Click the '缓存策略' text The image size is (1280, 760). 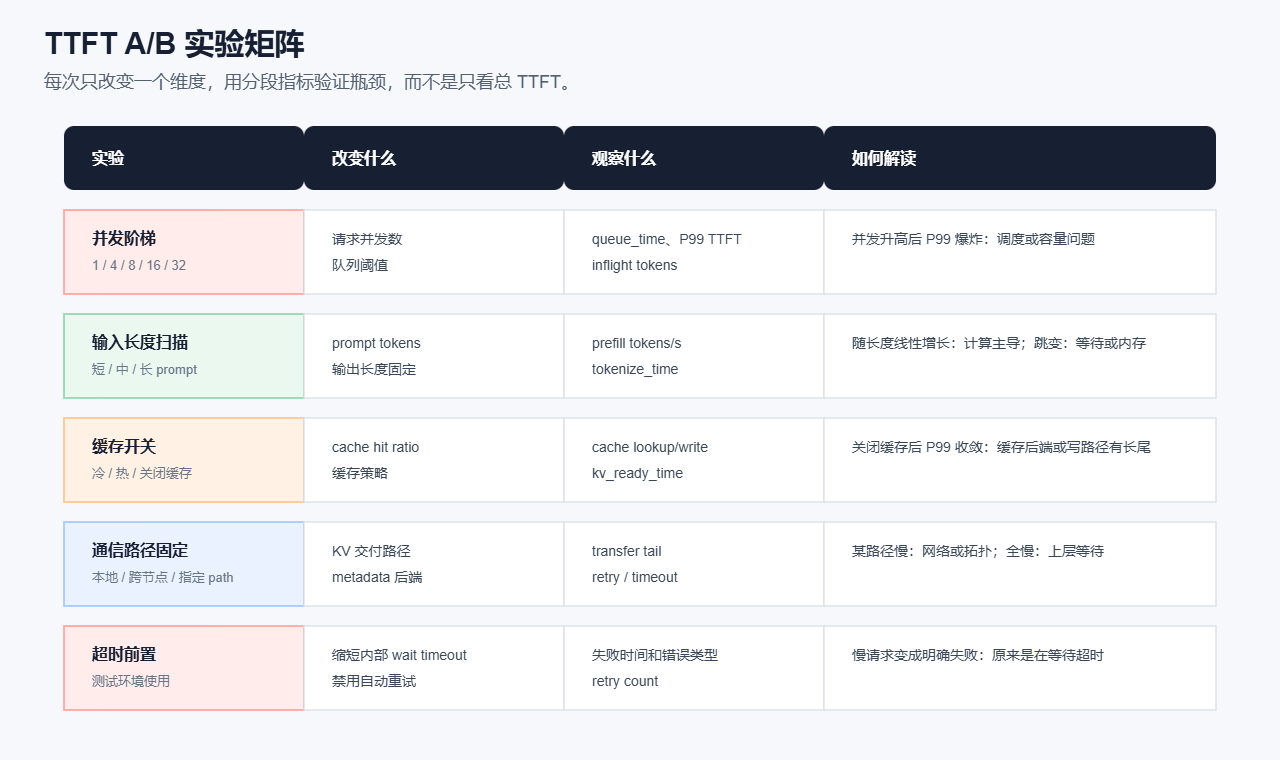pyautogui.click(x=360, y=473)
